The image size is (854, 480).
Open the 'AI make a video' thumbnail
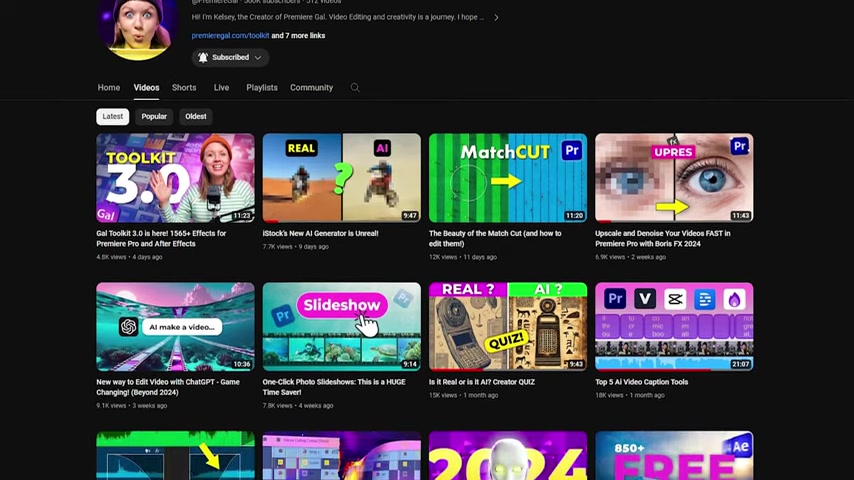tap(175, 327)
